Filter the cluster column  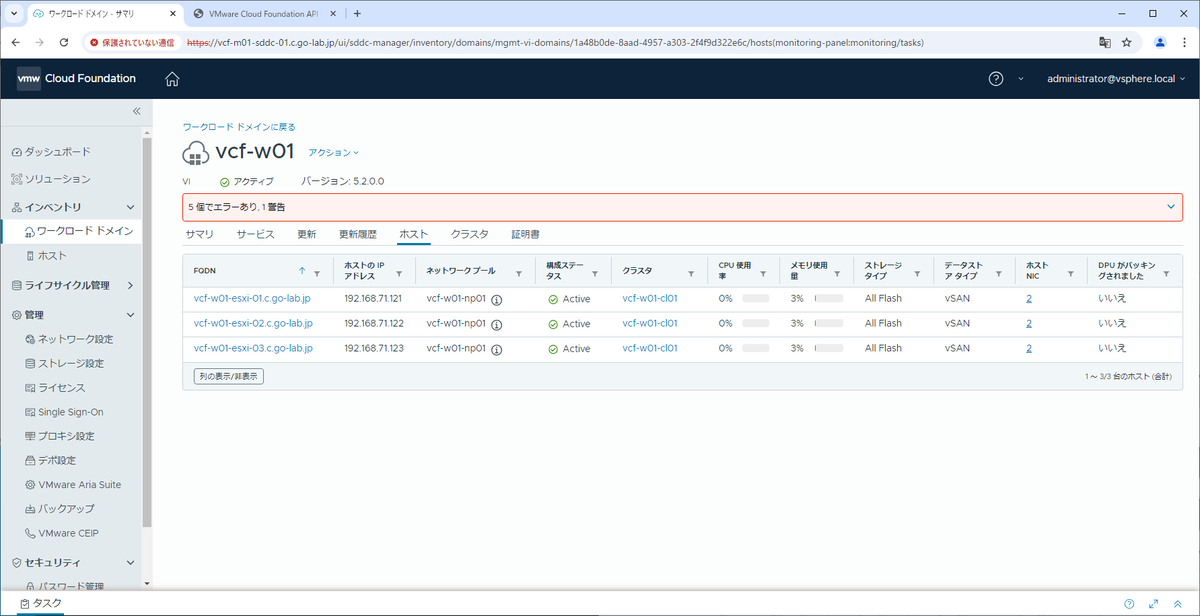click(x=692, y=272)
